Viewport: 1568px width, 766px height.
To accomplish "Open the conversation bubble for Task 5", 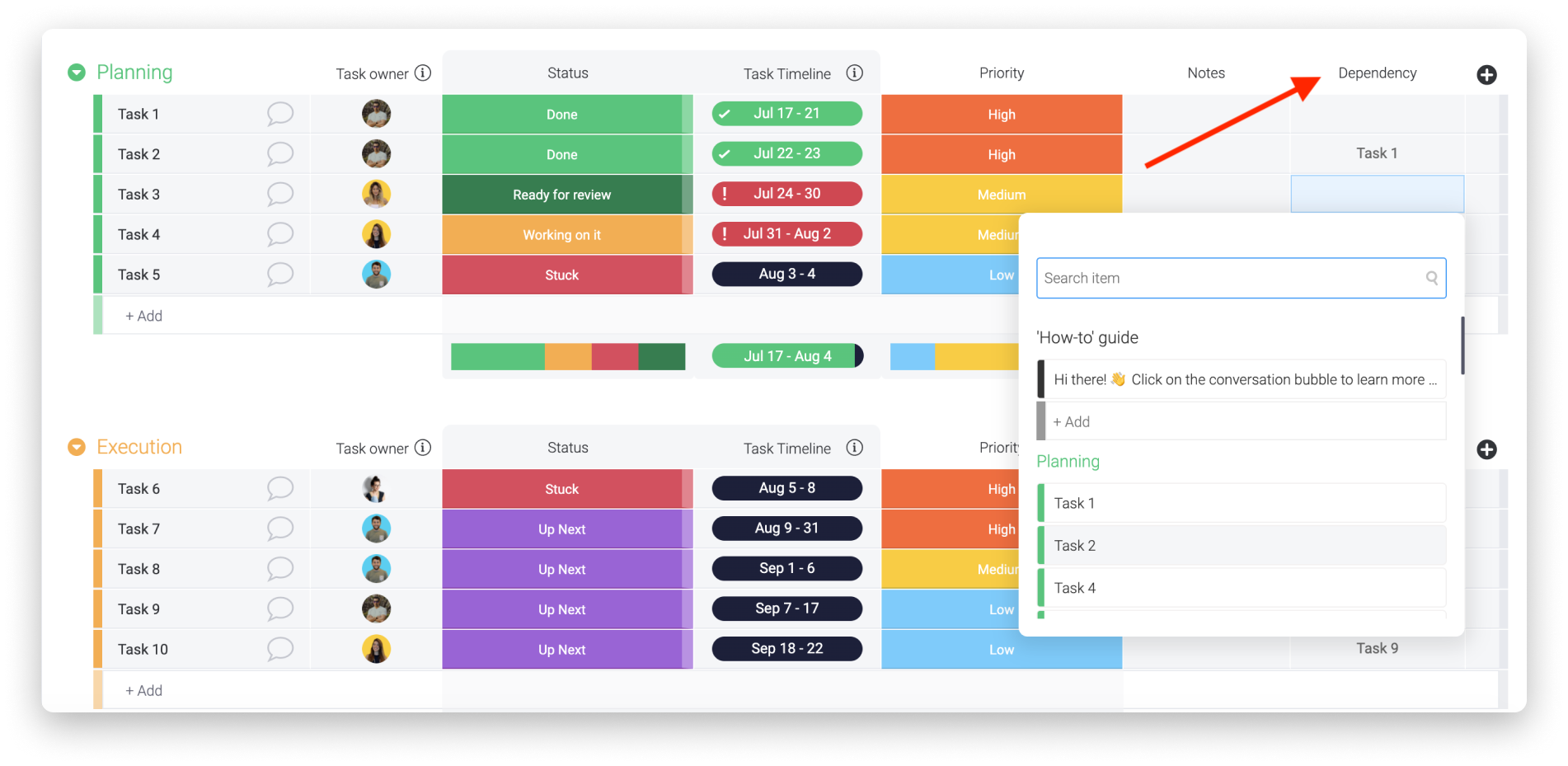I will click(280, 275).
